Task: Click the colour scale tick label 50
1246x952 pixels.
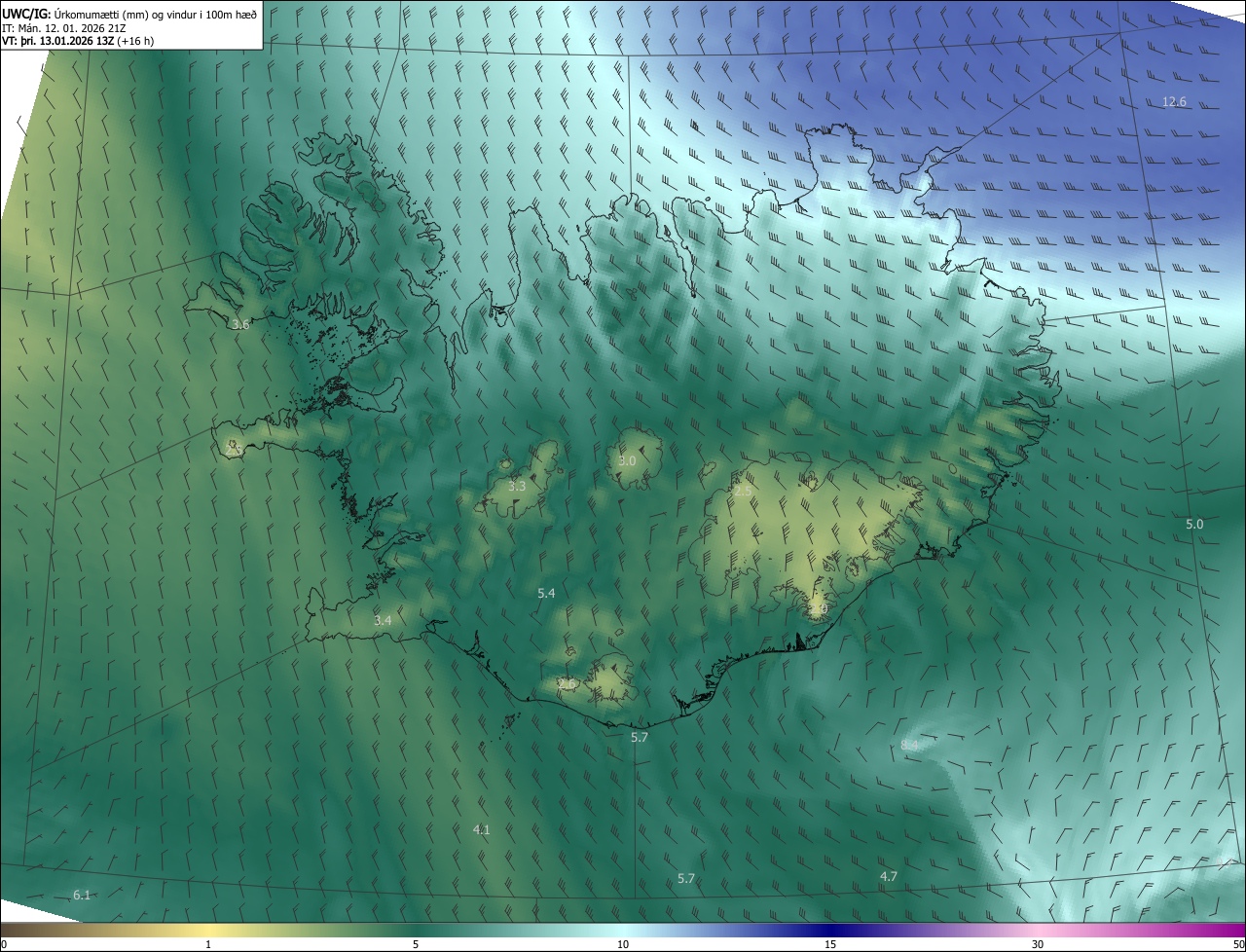Action: tap(1238, 944)
